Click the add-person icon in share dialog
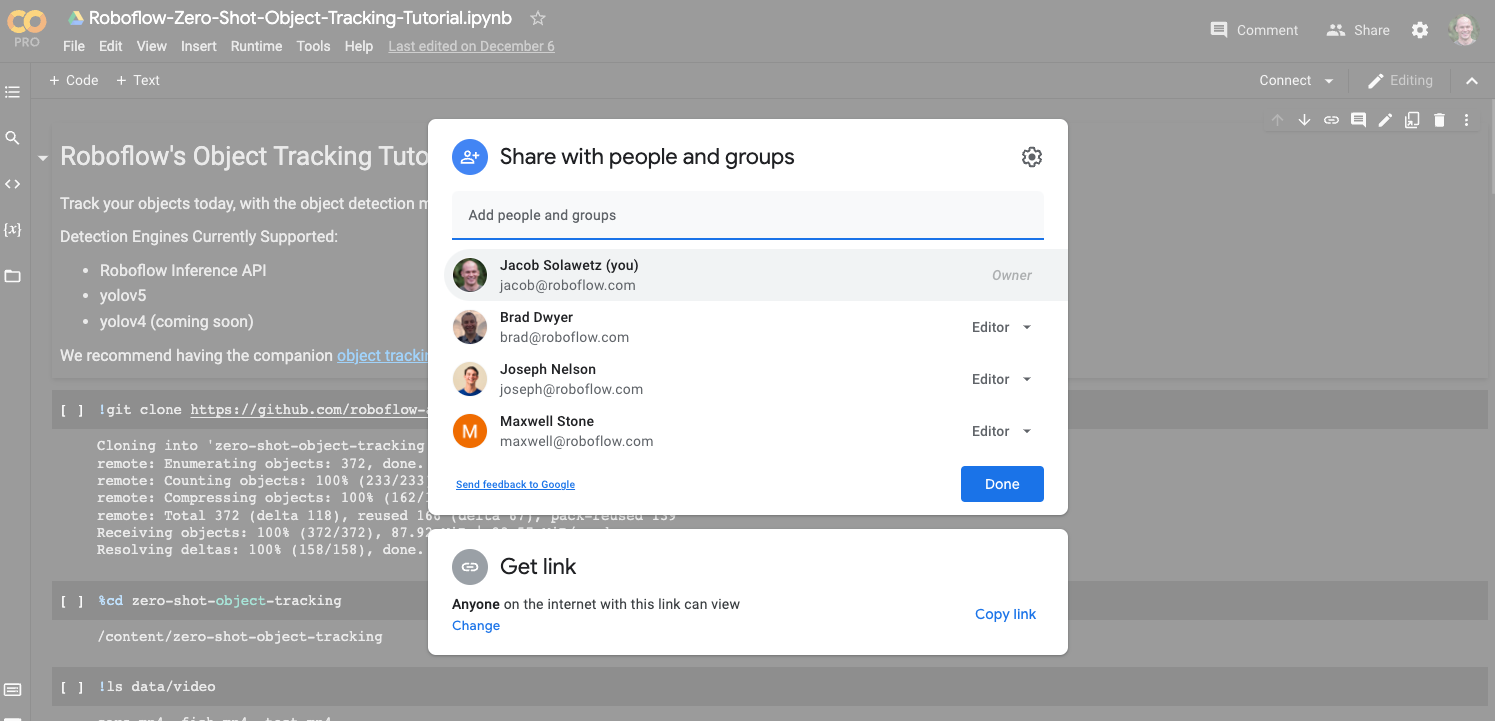1495x721 pixels. [x=469, y=156]
